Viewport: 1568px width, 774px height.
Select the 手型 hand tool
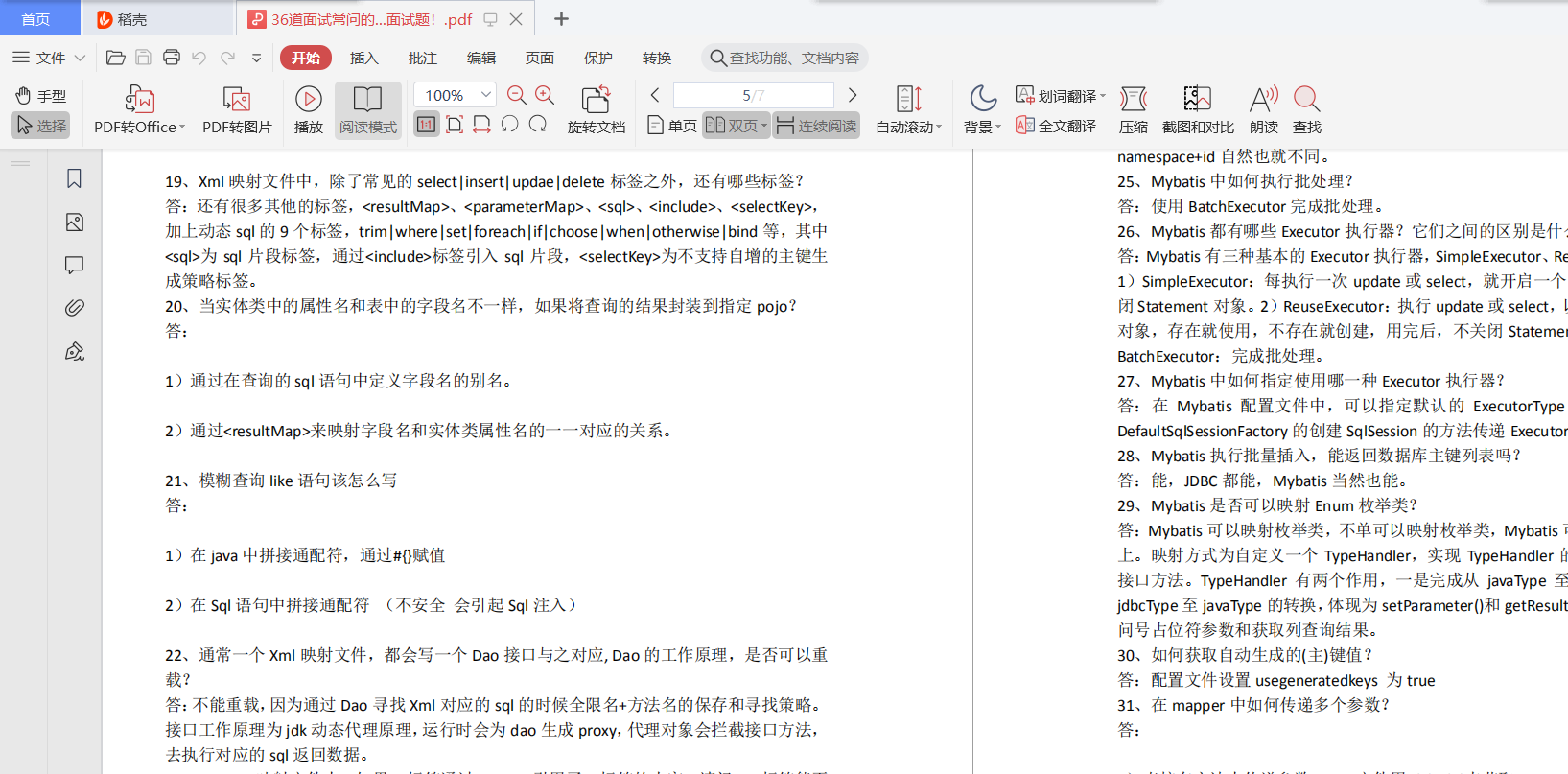(40, 96)
